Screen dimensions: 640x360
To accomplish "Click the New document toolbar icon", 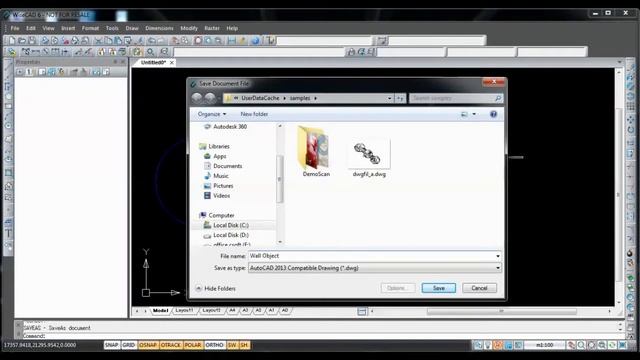I will click(x=12, y=40).
